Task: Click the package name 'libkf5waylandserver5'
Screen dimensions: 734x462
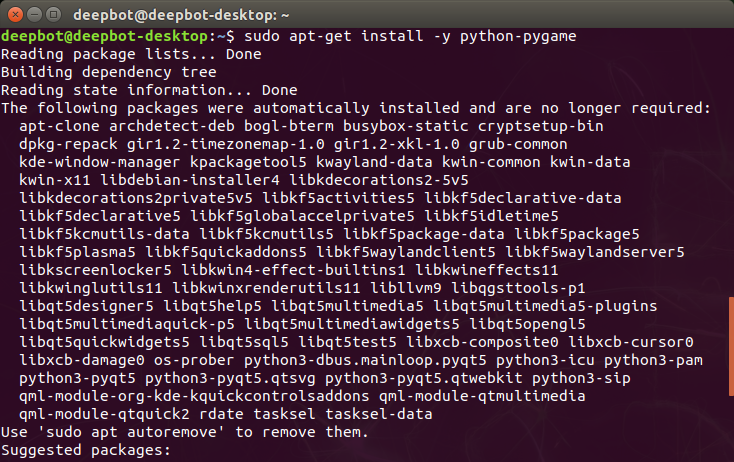Action: (595, 252)
